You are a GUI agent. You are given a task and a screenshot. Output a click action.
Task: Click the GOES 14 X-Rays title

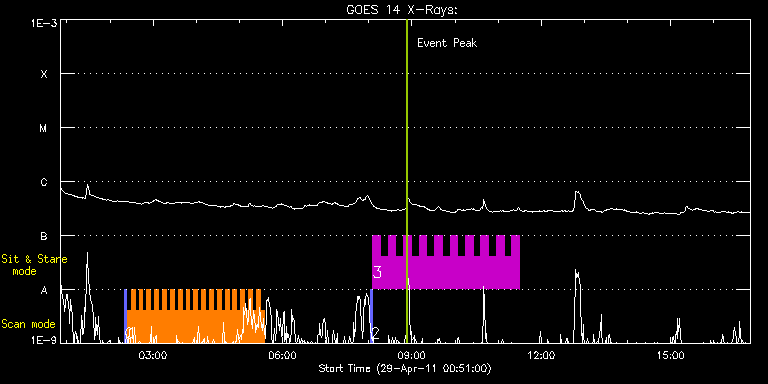point(402,10)
